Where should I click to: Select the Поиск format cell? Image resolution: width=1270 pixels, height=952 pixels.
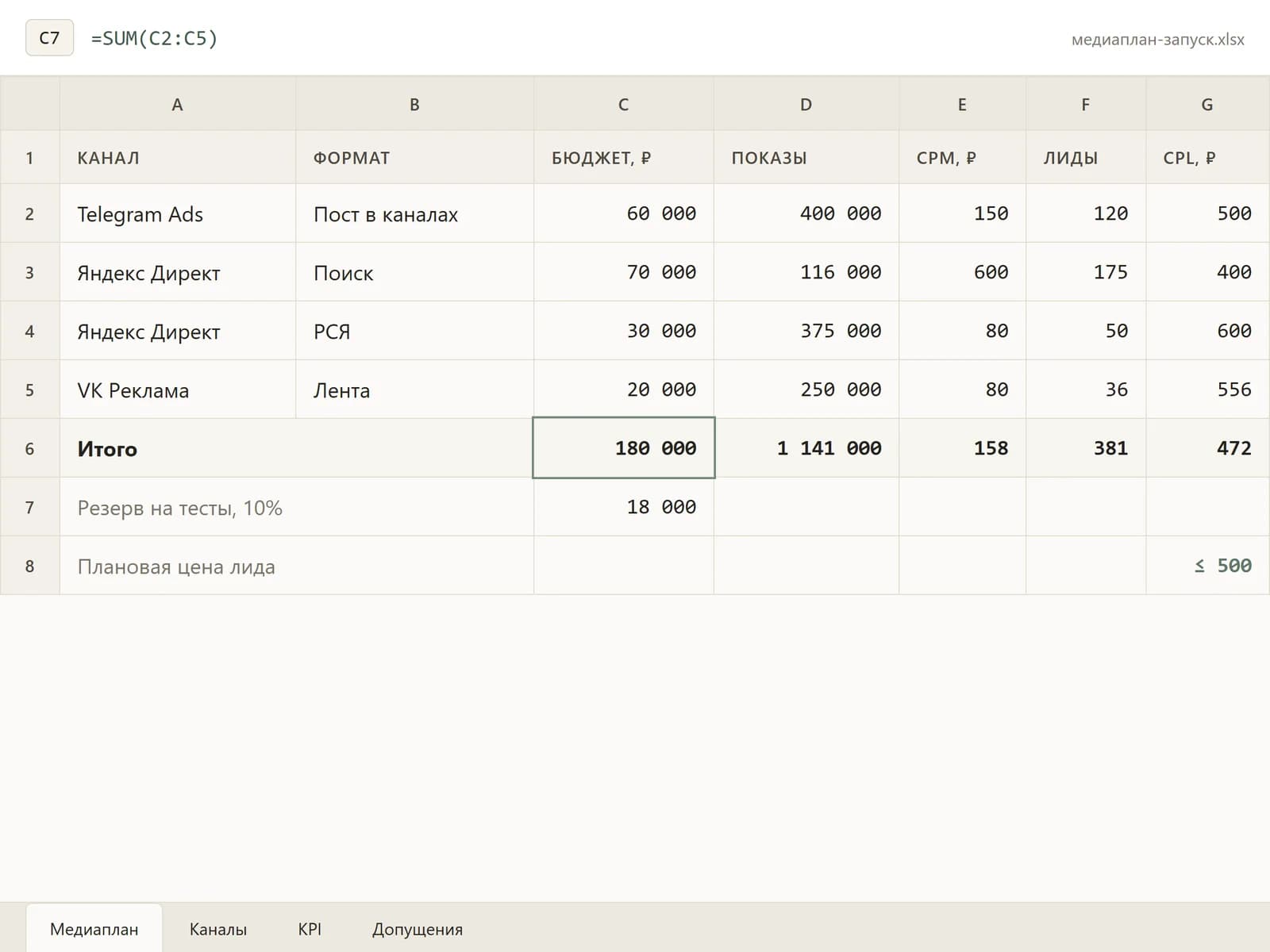(414, 272)
